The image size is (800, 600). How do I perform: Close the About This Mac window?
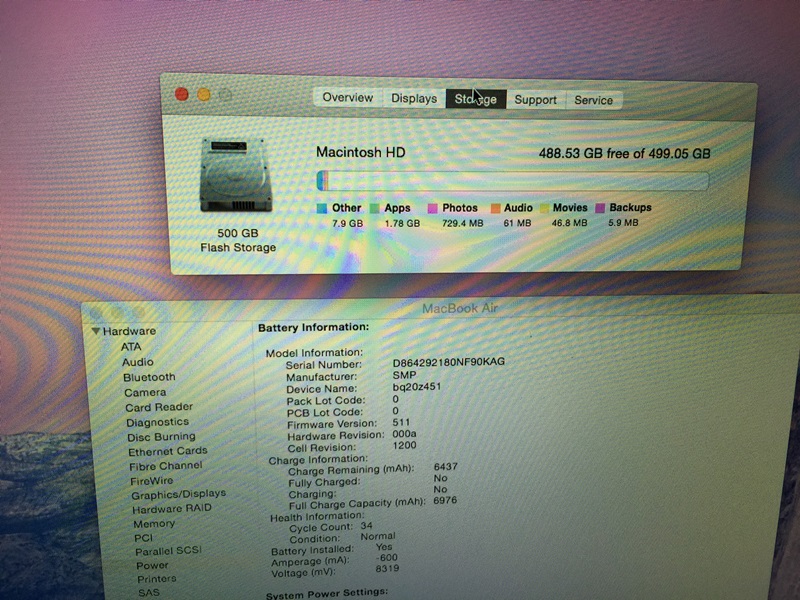(182, 94)
